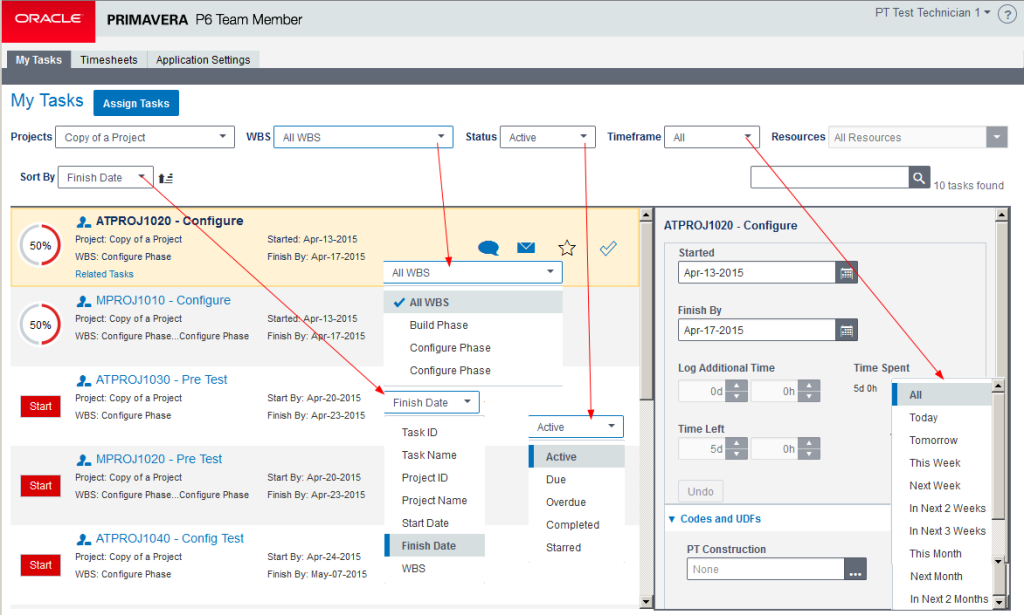Click the Undo button
Image resolution: width=1024 pixels, height=615 pixels.
(x=700, y=492)
